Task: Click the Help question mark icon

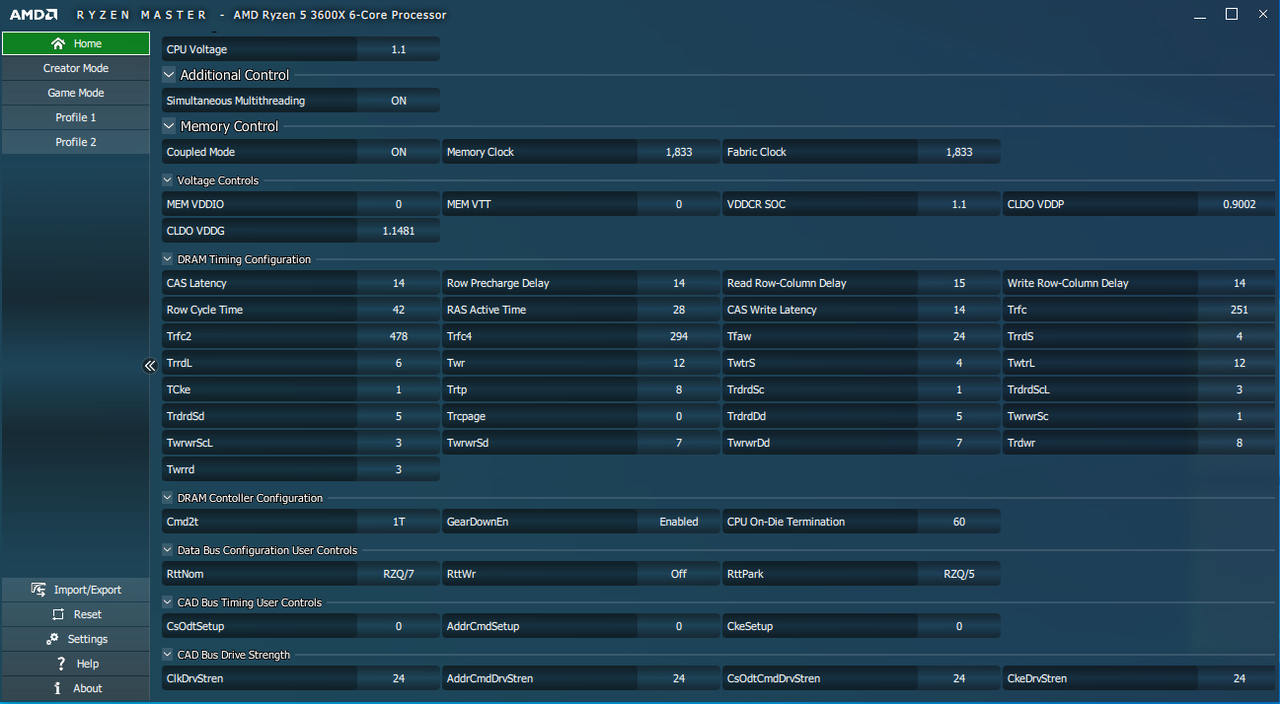Action: [x=61, y=663]
